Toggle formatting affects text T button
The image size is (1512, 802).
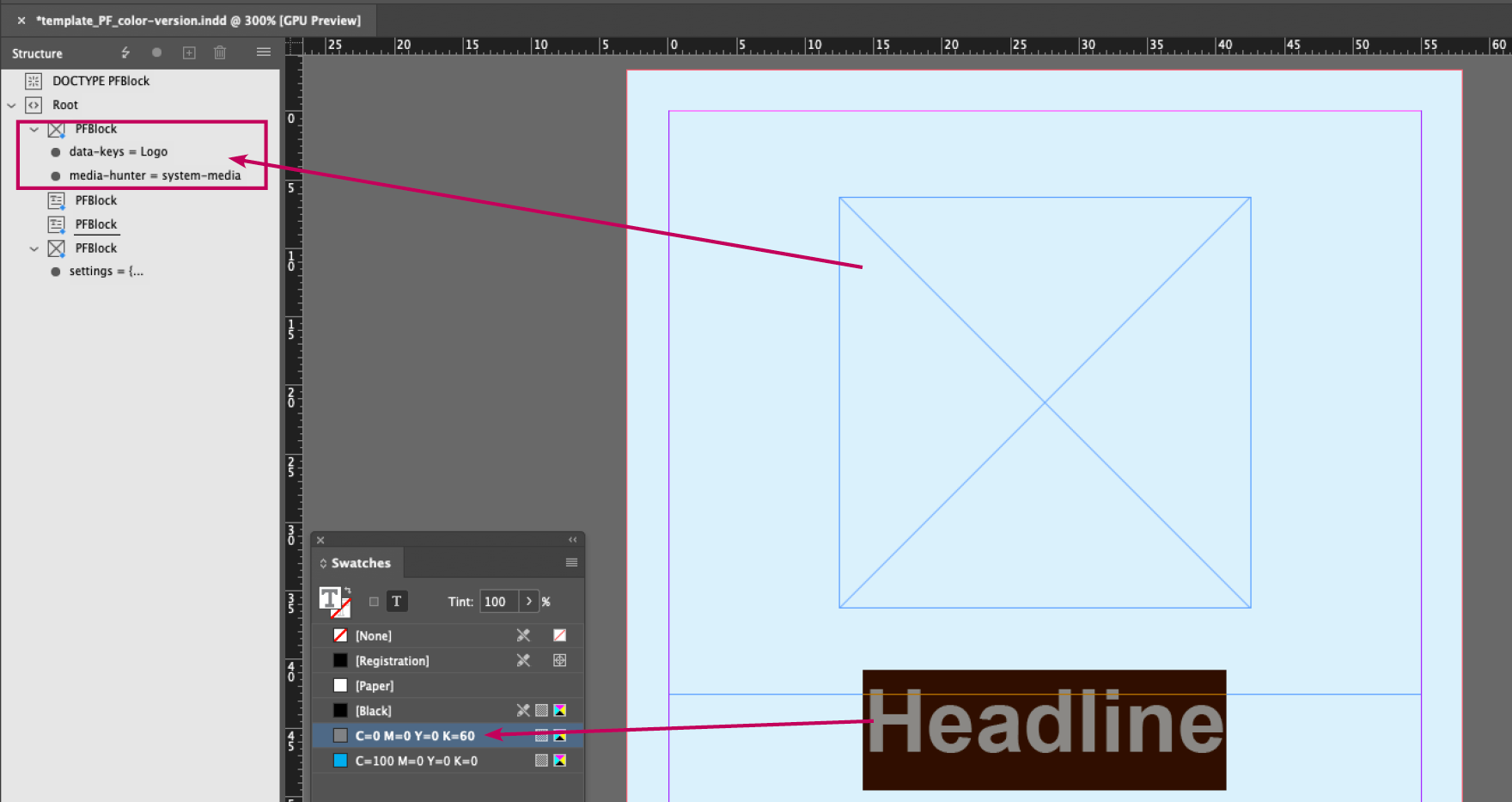pyautogui.click(x=396, y=602)
